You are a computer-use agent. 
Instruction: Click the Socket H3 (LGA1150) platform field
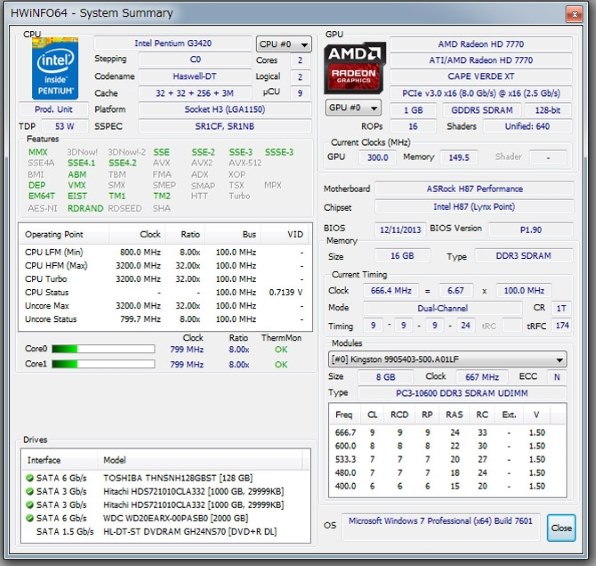point(225,109)
